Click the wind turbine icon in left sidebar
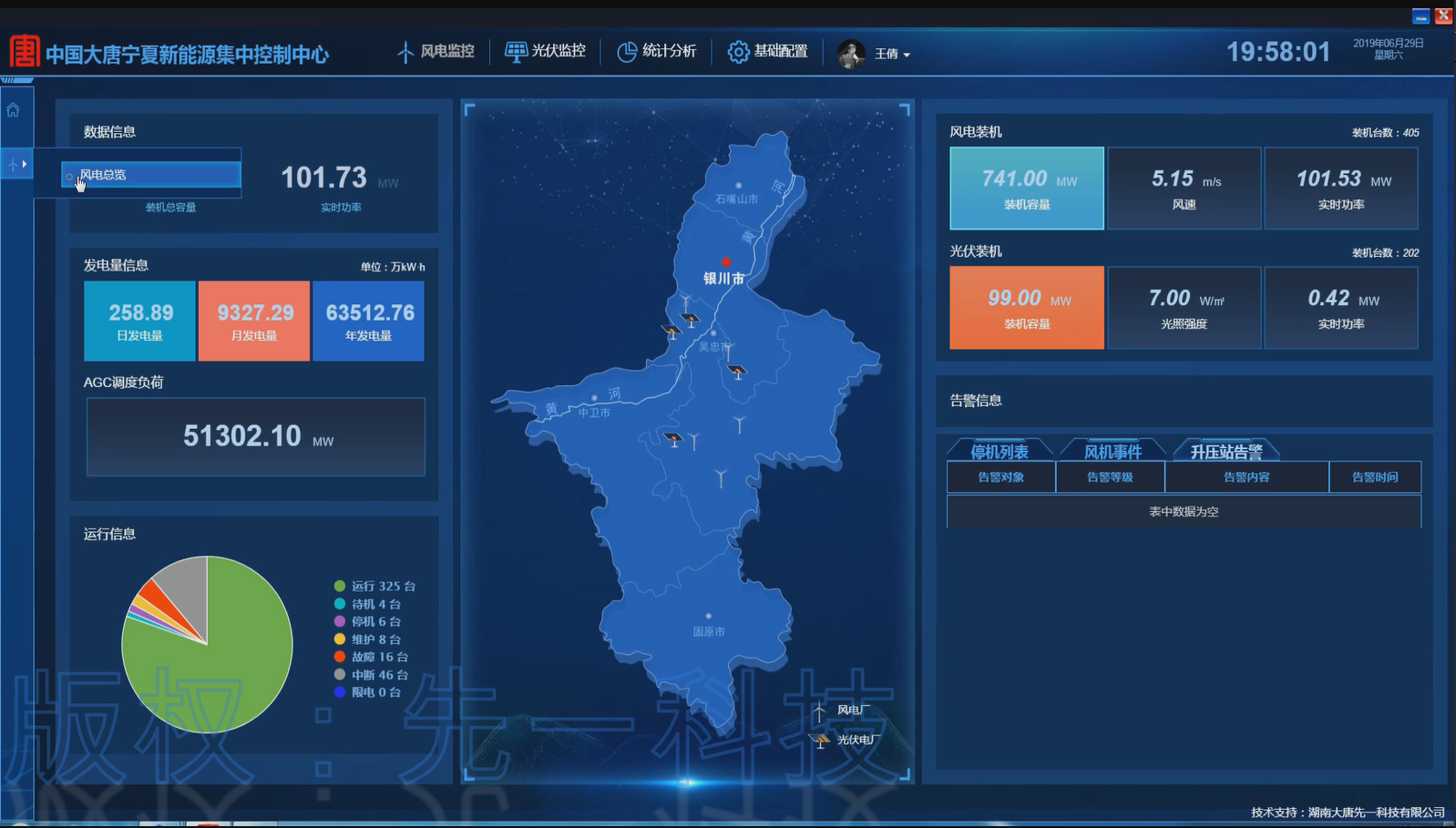 (x=12, y=164)
